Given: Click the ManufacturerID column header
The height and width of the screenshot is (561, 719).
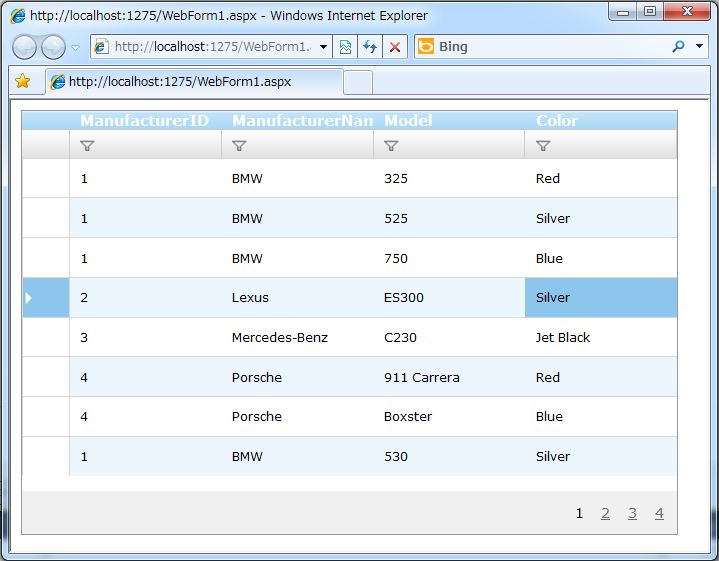Looking at the screenshot, I should 145,121.
